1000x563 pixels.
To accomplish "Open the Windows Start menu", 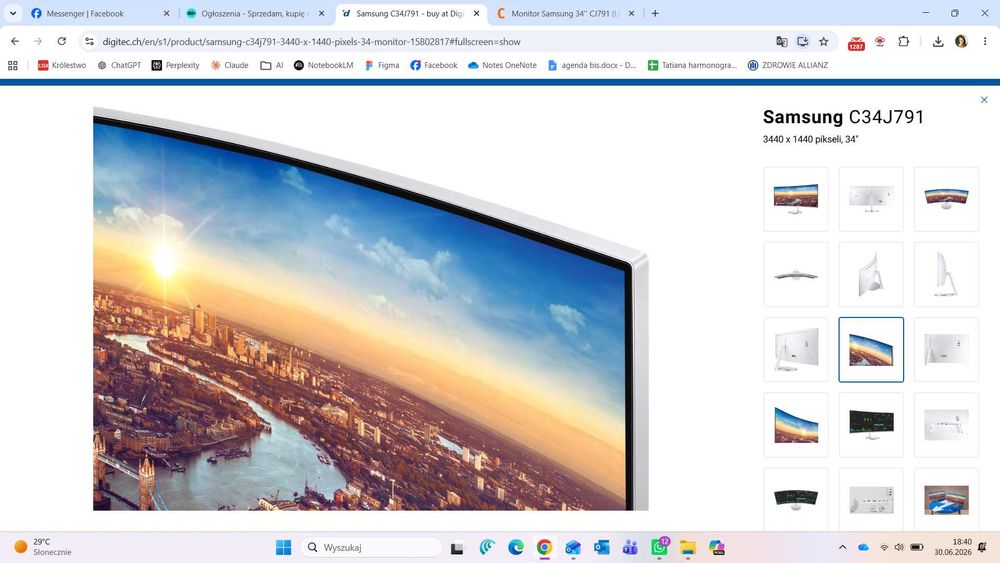I will (283, 547).
